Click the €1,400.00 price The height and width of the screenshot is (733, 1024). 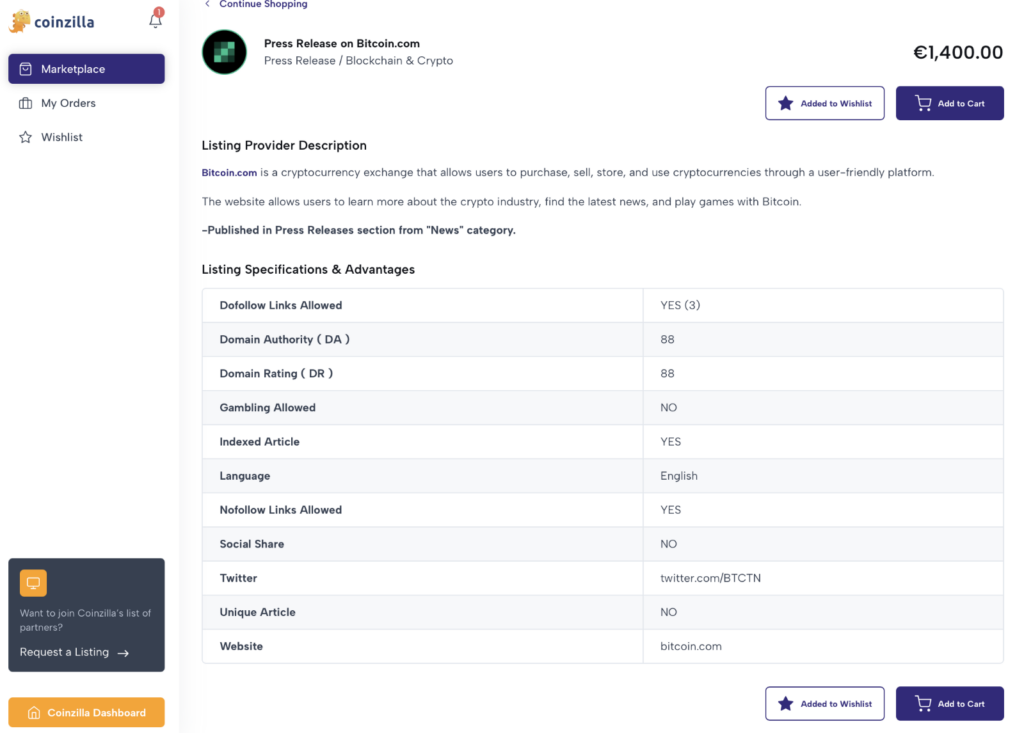(x=957, y=52)
